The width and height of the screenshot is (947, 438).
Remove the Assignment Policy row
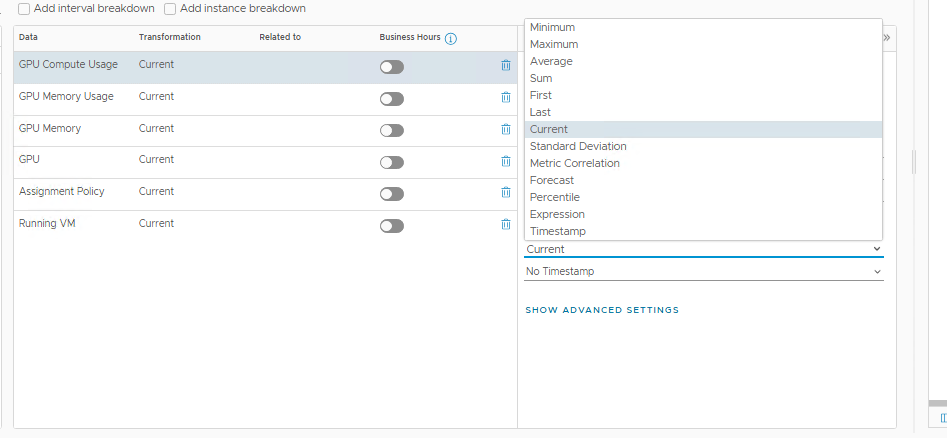tap(505, 193)
